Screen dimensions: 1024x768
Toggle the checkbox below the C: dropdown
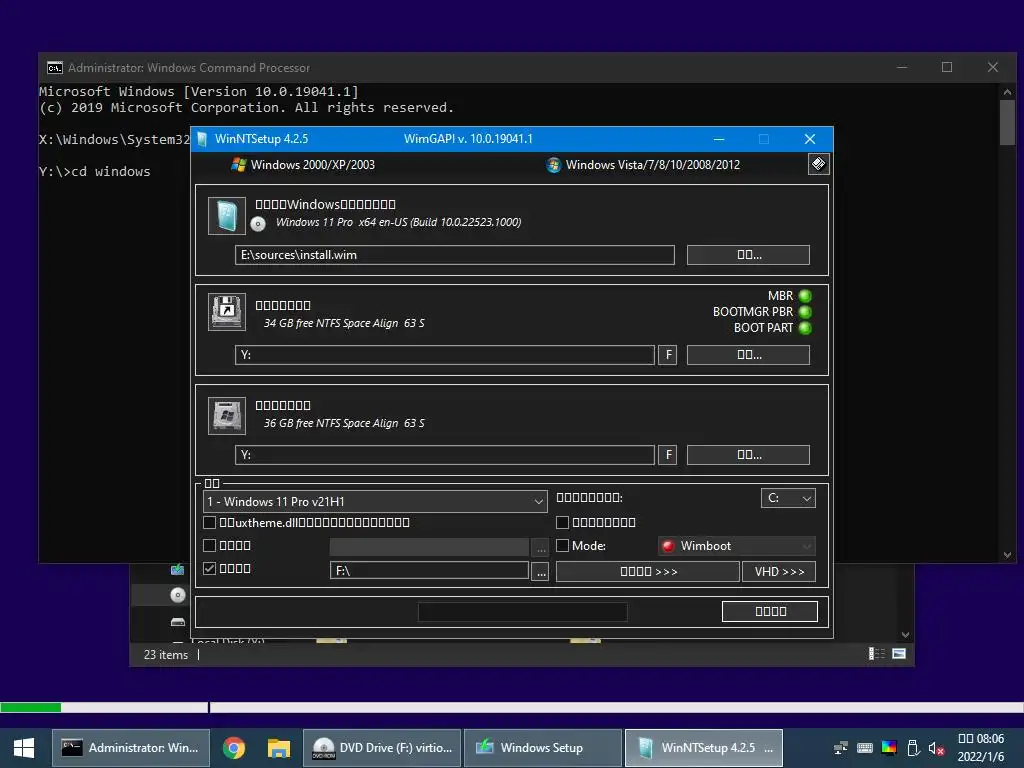point(562,522)
